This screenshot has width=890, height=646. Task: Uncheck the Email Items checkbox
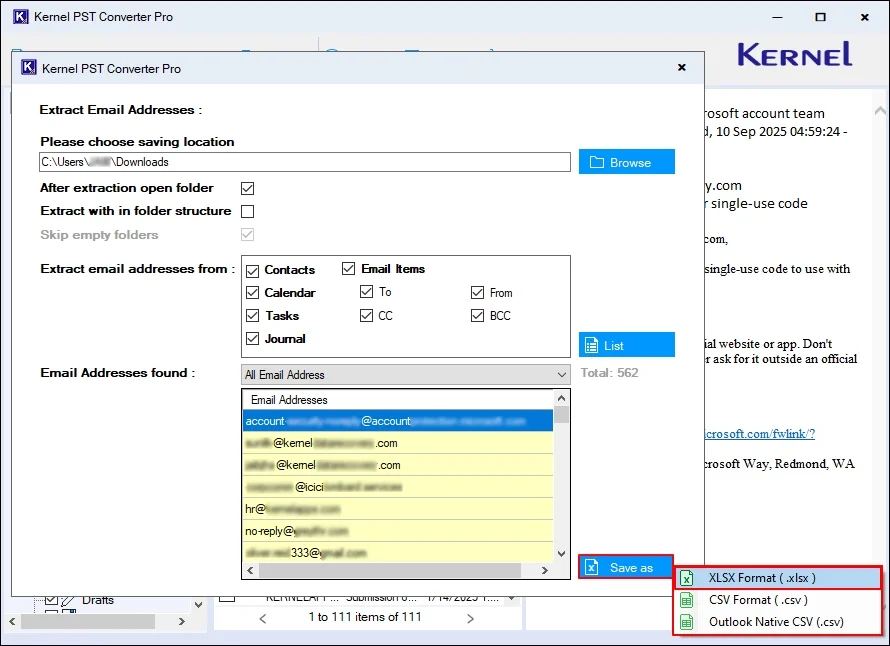click(x=349, y=269)
